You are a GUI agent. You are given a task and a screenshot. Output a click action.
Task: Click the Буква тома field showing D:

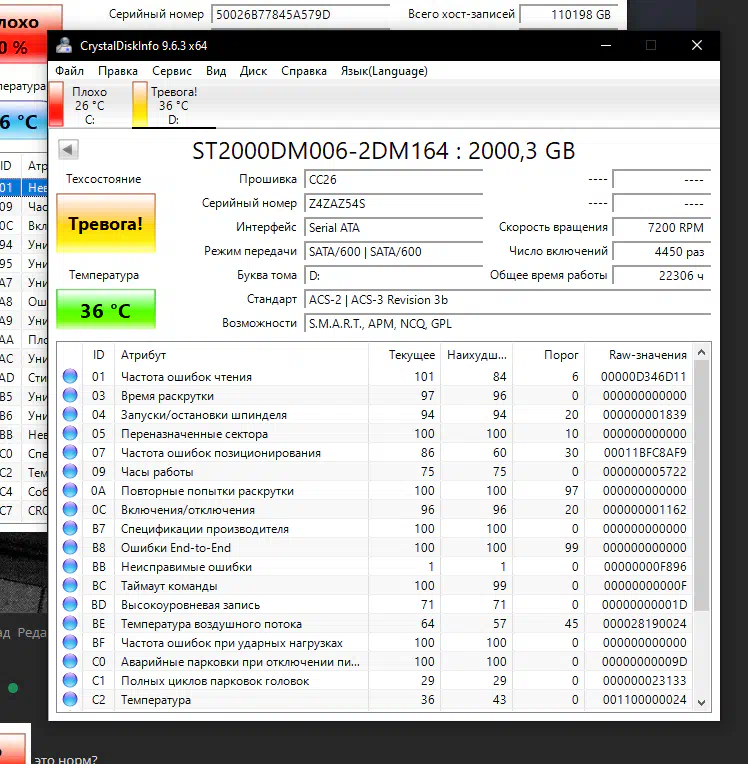[x=393, y=275]
